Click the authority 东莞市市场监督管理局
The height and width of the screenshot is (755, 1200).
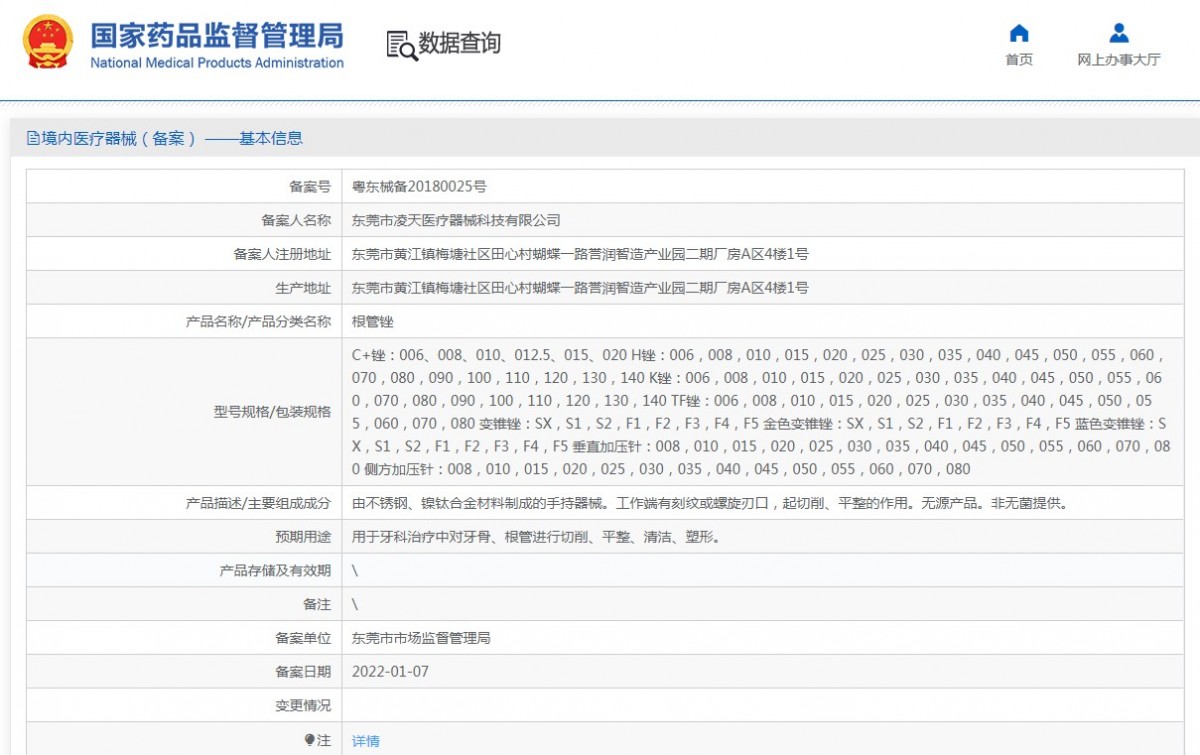pos(421,638)
